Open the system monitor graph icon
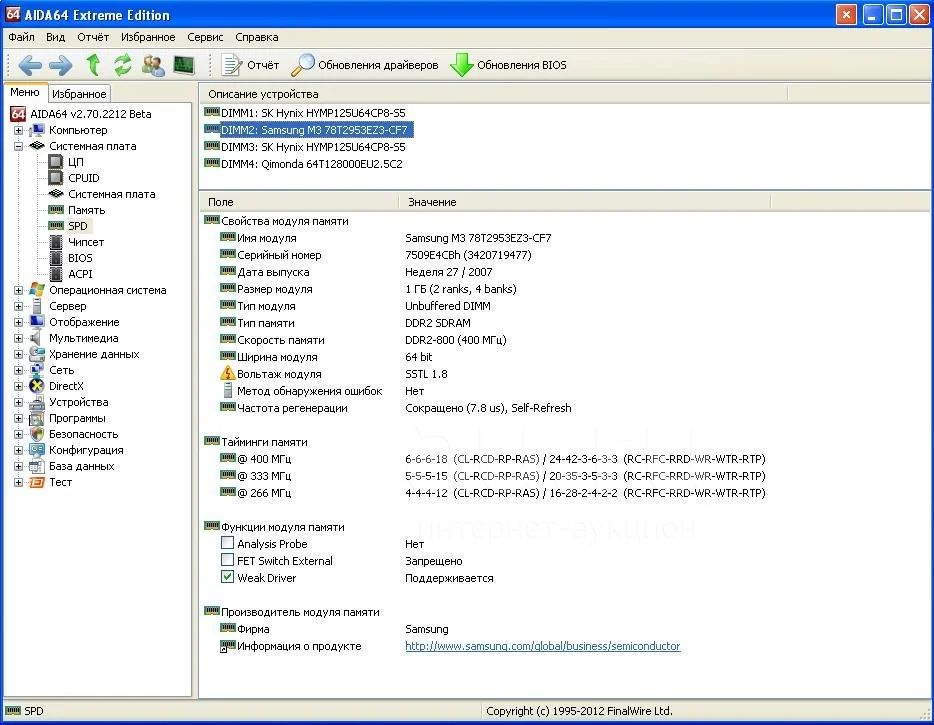Viewport: 934px width, 725px height. pos(184,65)
